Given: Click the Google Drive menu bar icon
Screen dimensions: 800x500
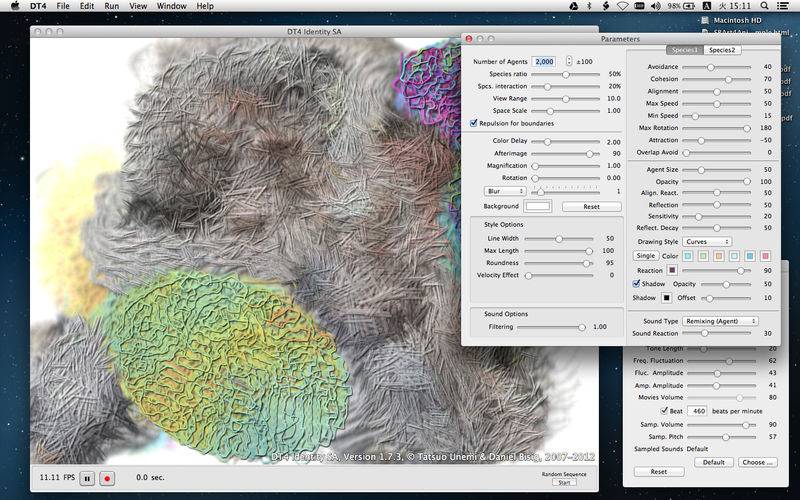Looking at the screenshot, I should click(x=573, y=6).
